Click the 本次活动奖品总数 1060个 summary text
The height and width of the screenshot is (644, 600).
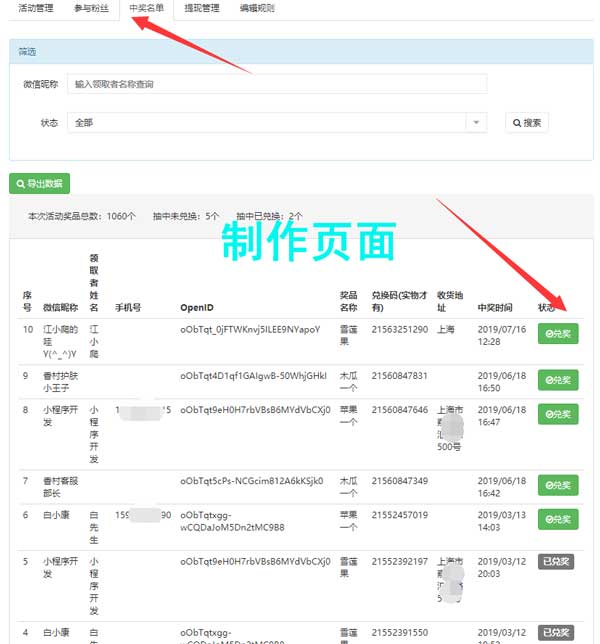pos(81,216)
